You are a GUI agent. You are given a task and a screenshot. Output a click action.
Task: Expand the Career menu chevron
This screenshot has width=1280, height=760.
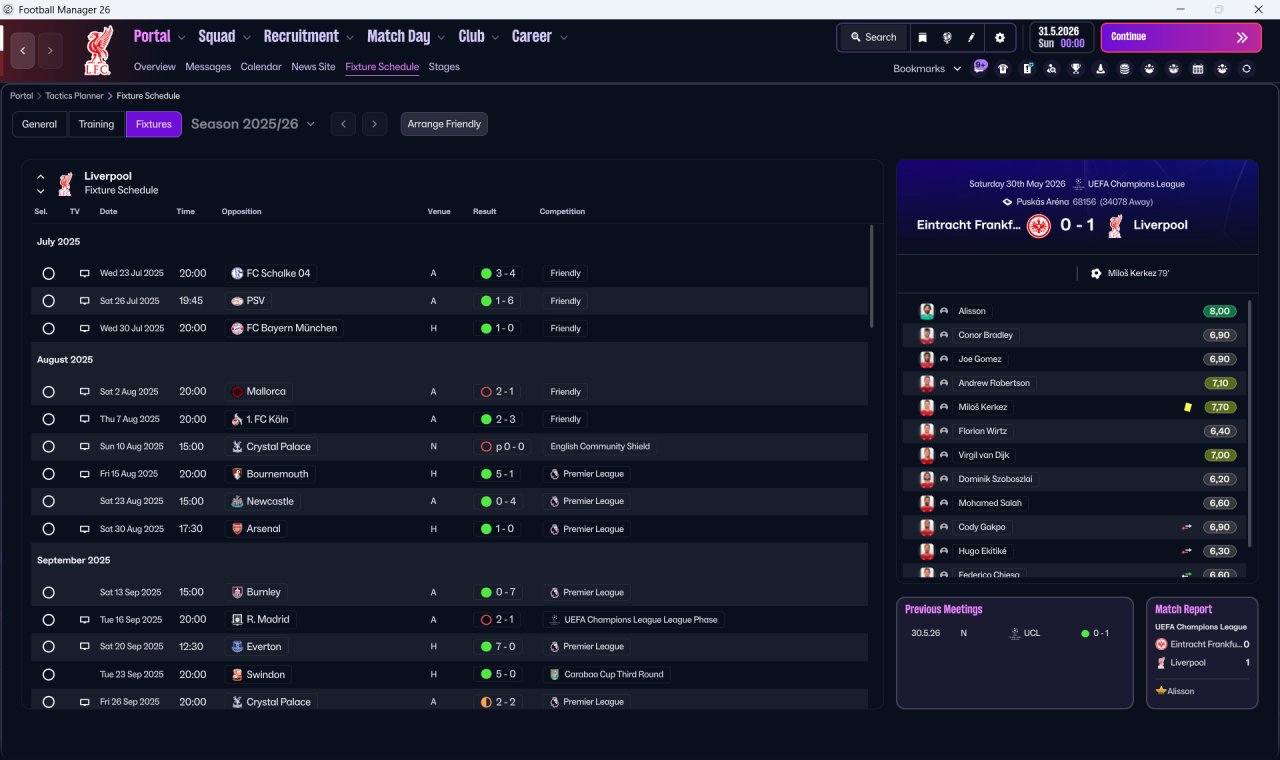[563, 38]
